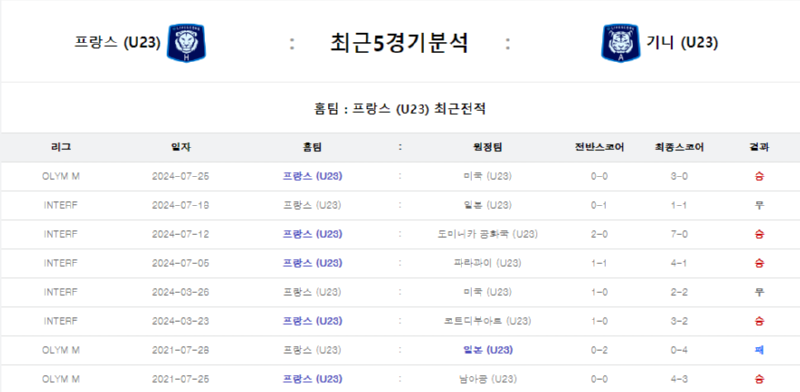Click the 남아공 (U23) away team
This screenshot has width=800, height=392.
487,380
